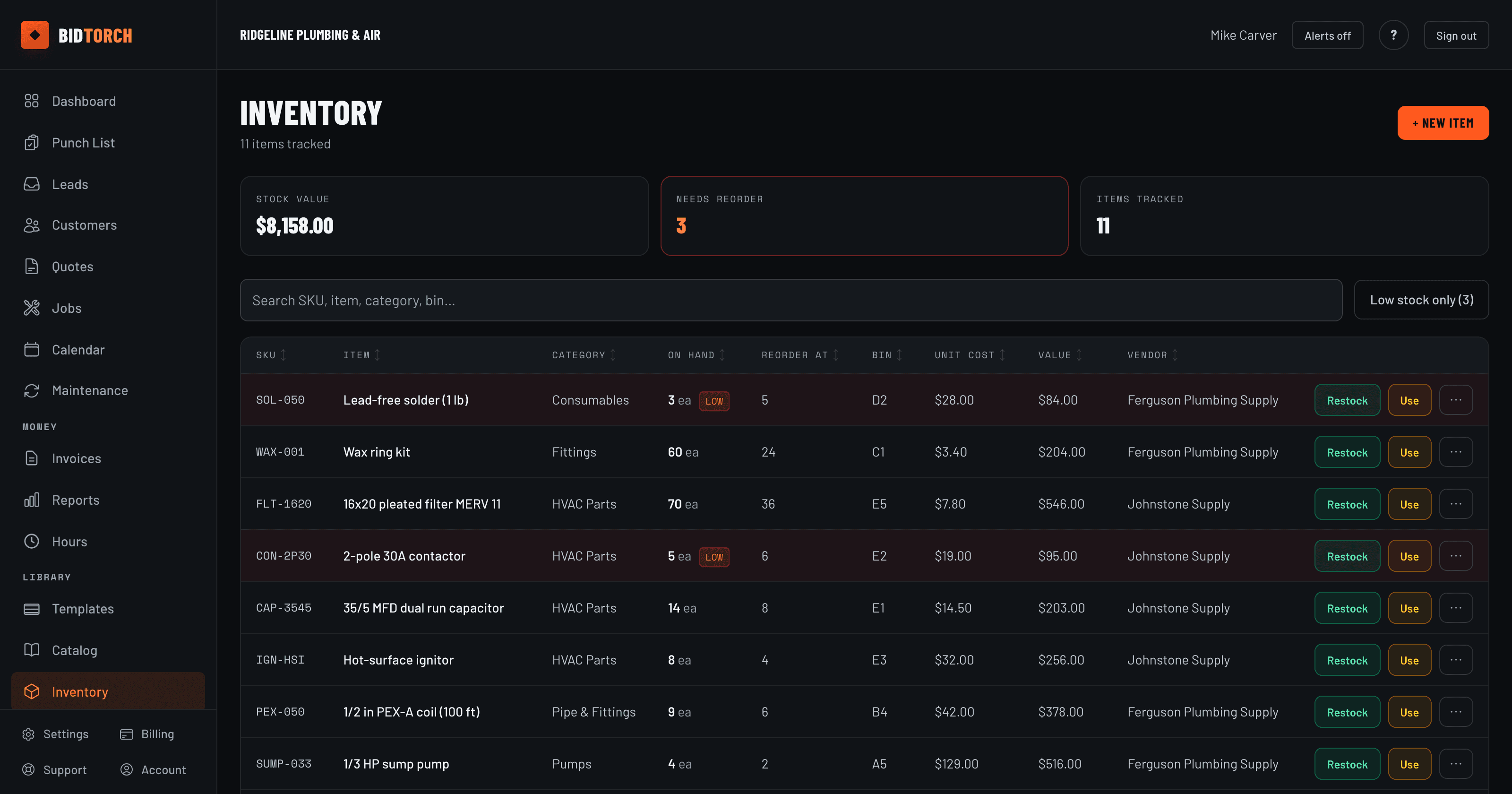
Task: Click the BidTorch logo icon
Action: tap(34, 35)
